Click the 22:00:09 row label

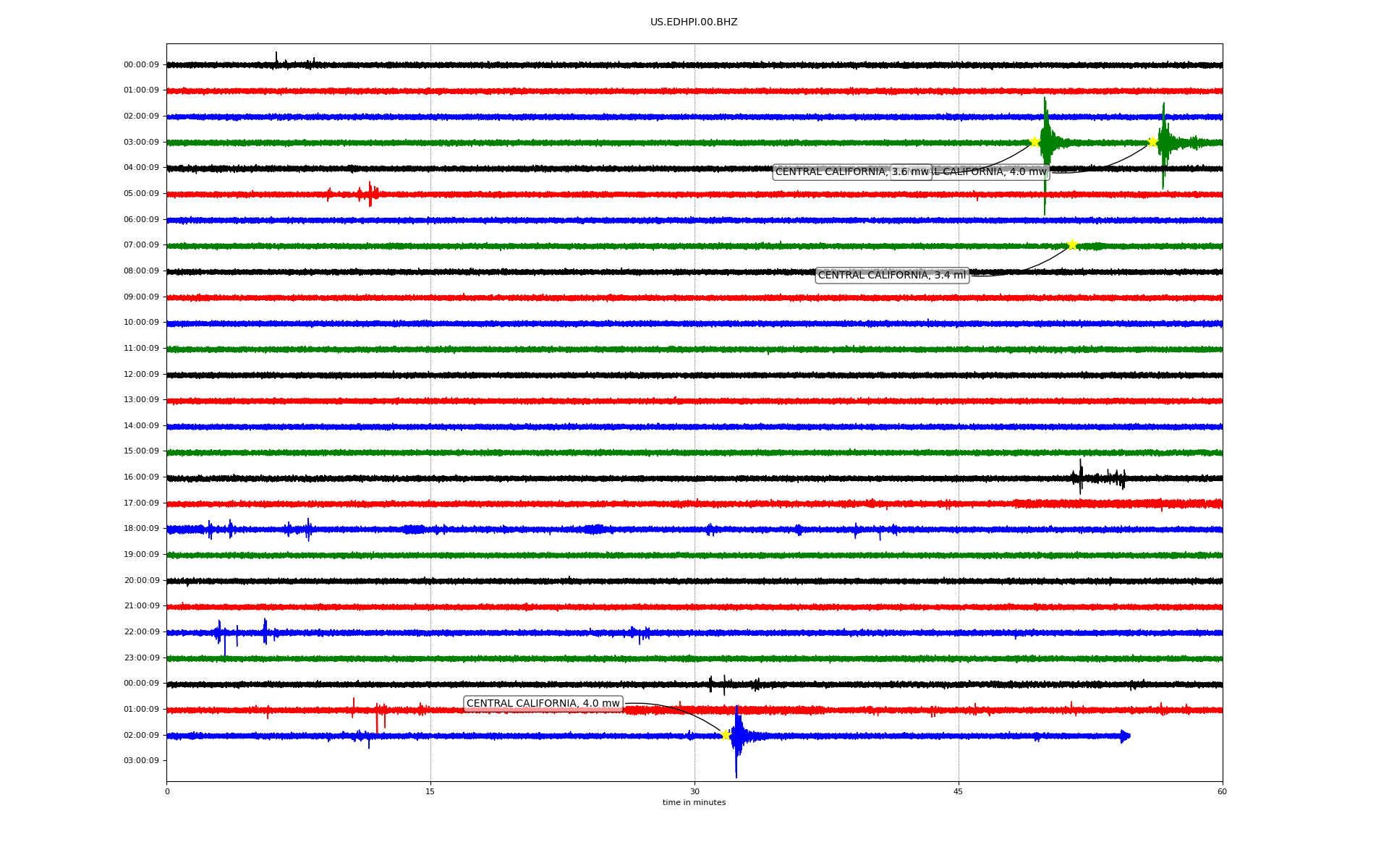tap(141, 632)
